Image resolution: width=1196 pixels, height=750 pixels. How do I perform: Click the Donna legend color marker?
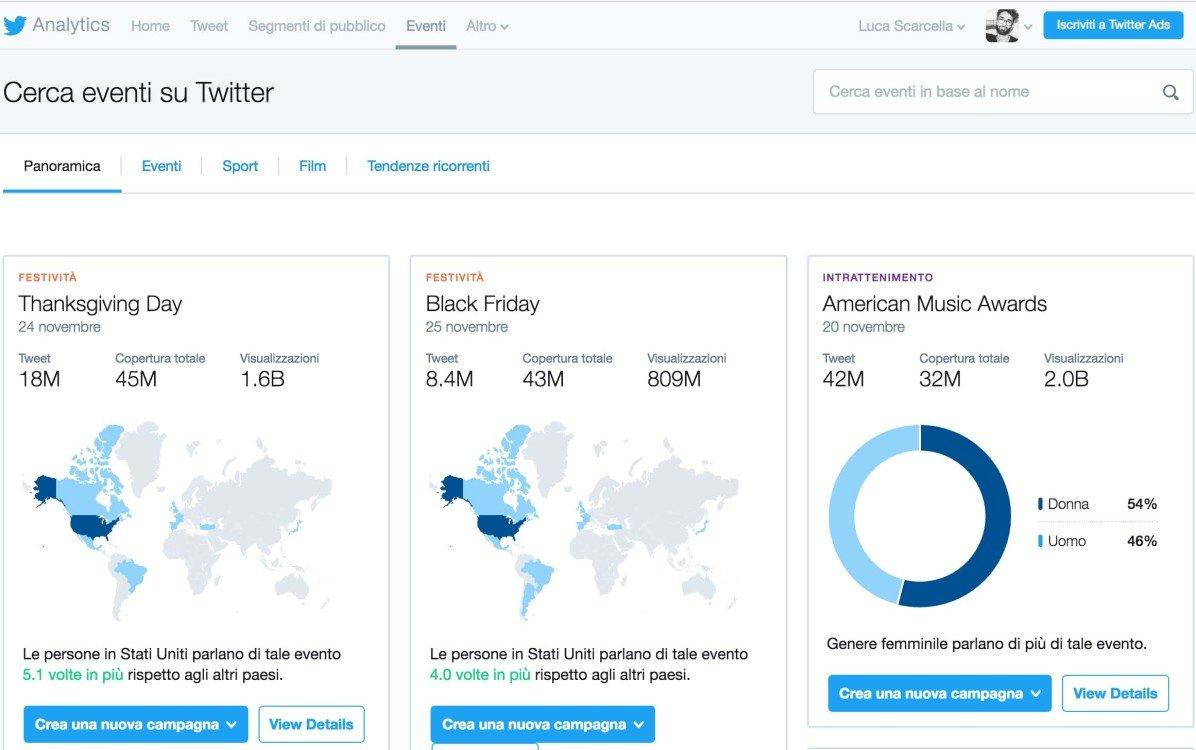tap(1040, 504)
